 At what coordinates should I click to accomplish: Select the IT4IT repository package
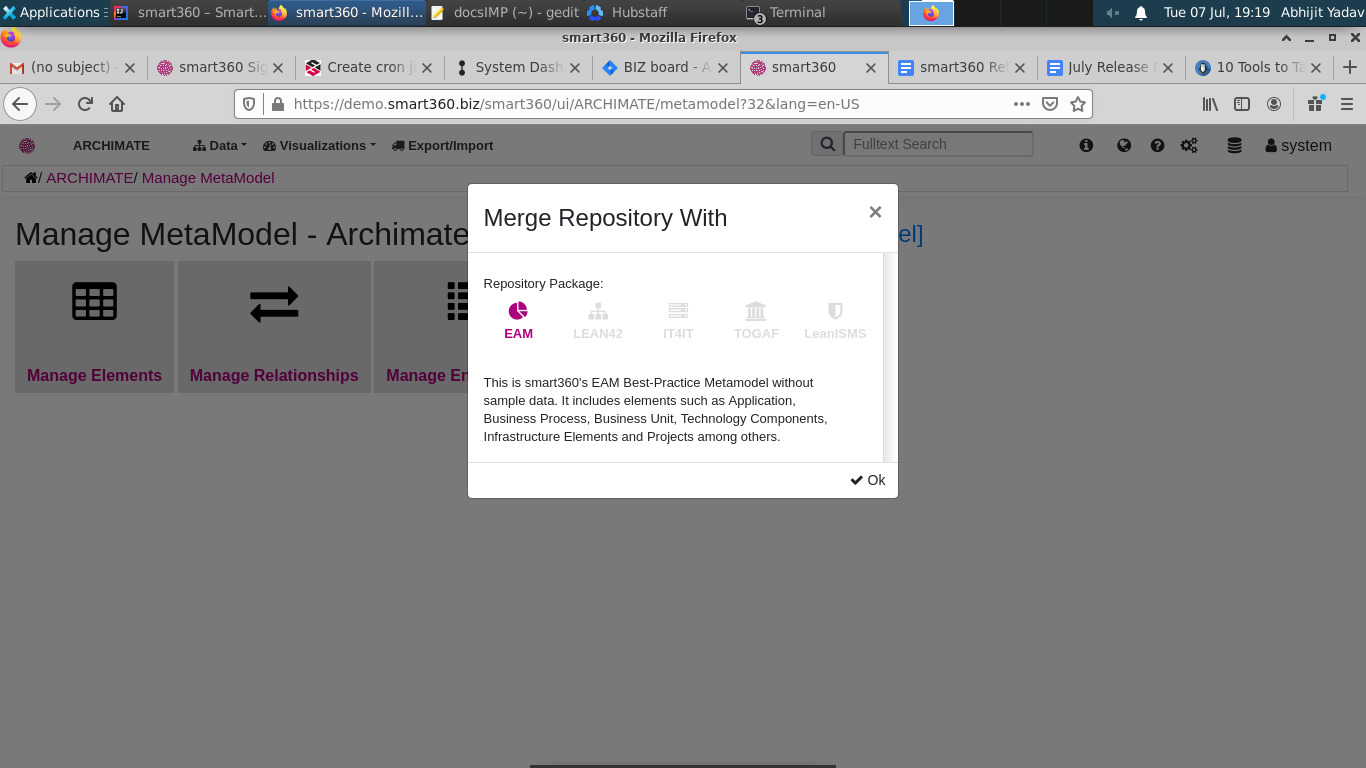(x=678, y=321)
